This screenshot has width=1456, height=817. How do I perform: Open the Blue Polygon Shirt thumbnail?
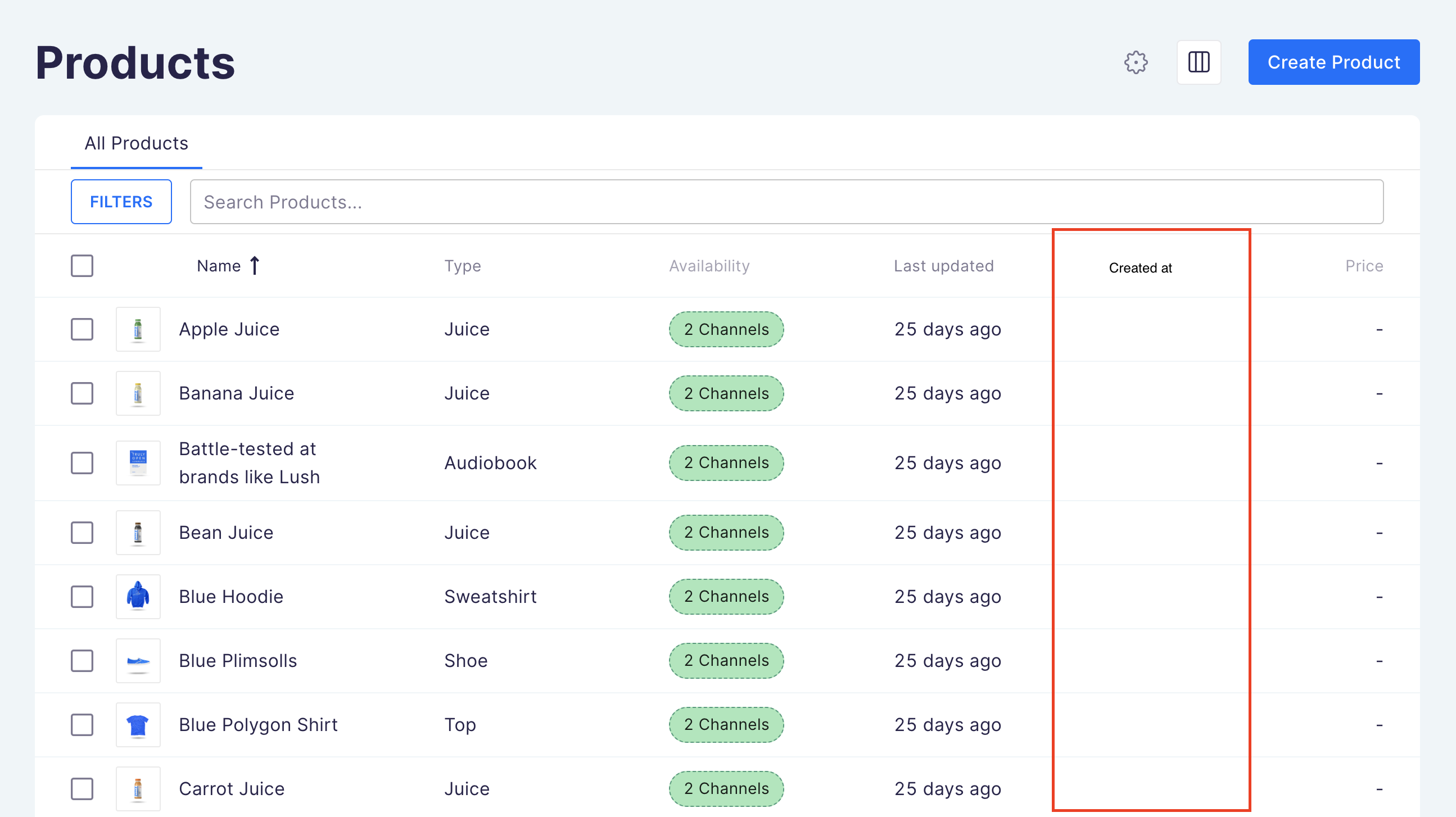click(138, 725)
